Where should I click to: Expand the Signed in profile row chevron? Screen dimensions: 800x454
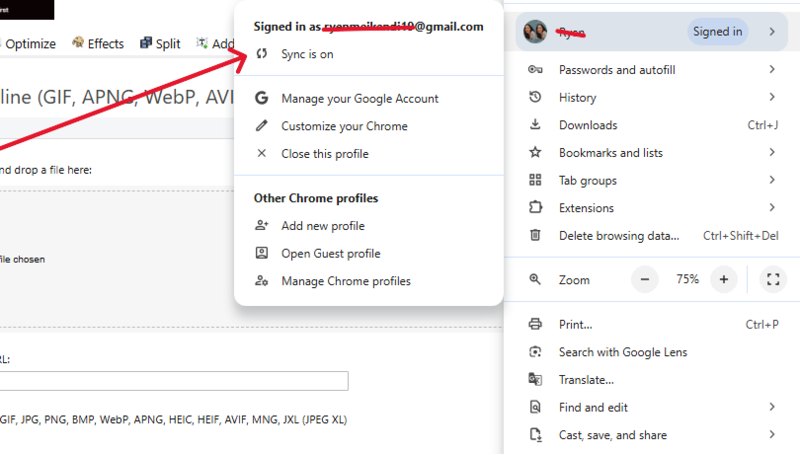tap(772, 32)
